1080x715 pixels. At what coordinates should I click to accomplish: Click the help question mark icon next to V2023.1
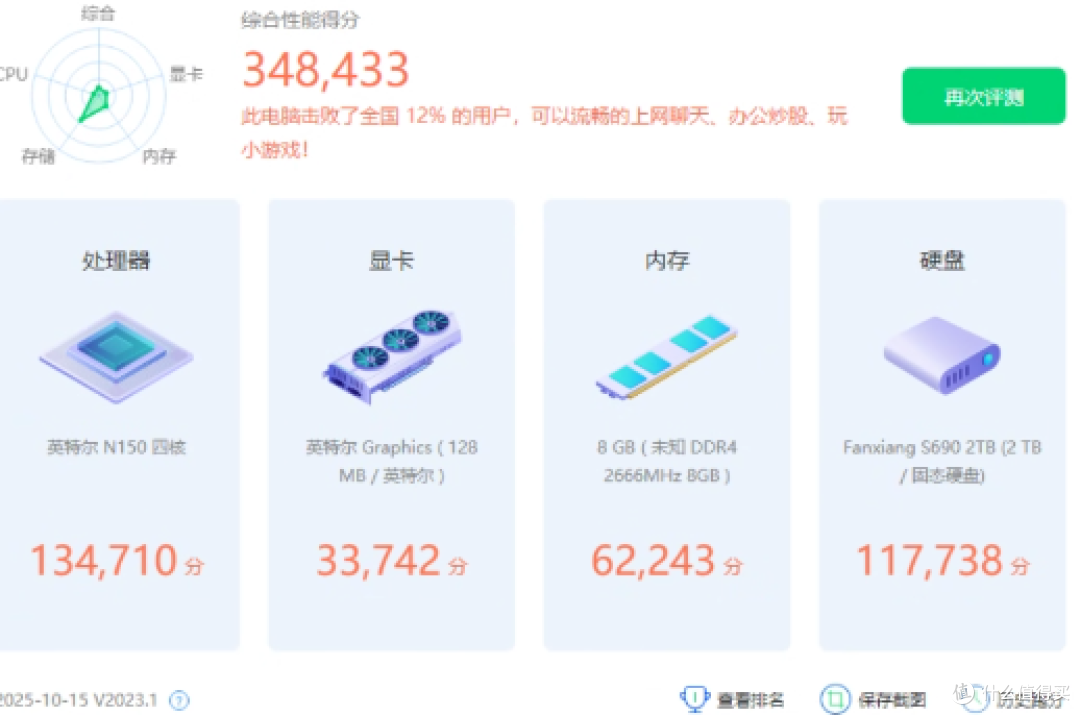179,701
